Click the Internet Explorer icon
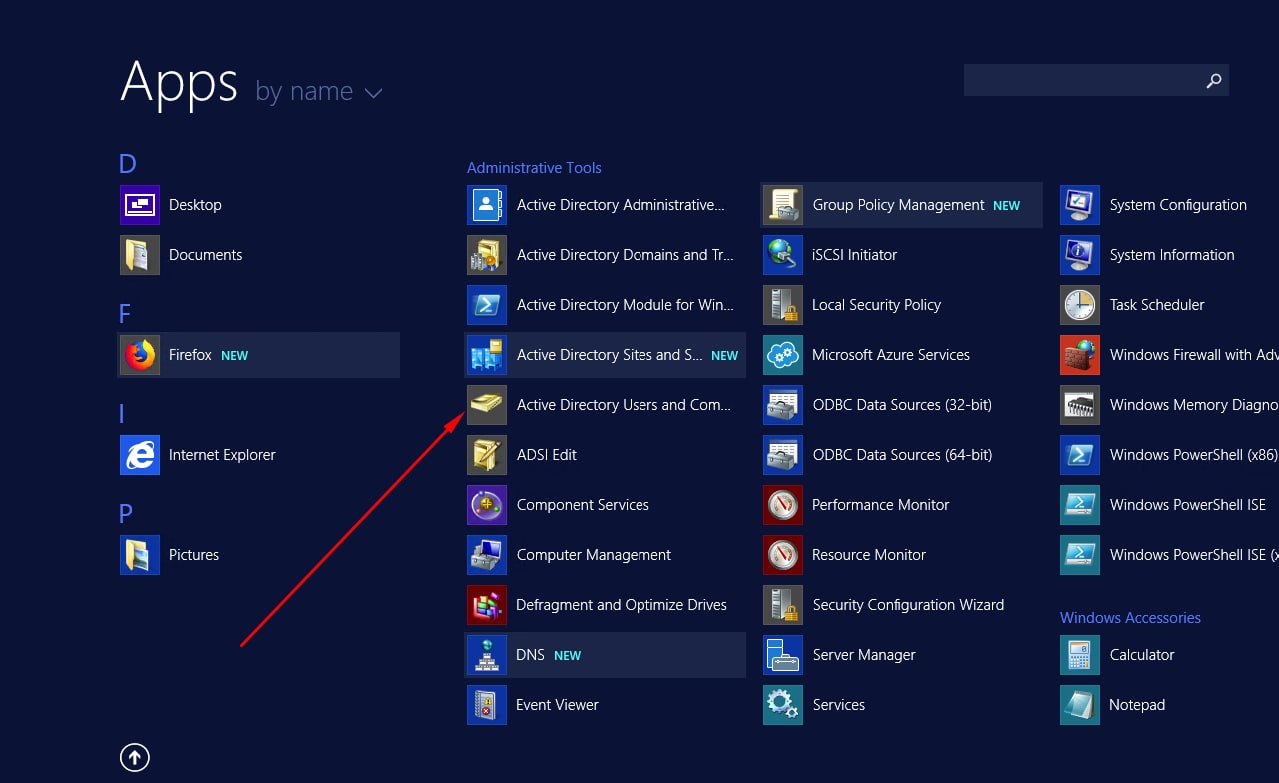 pos(140,455)
